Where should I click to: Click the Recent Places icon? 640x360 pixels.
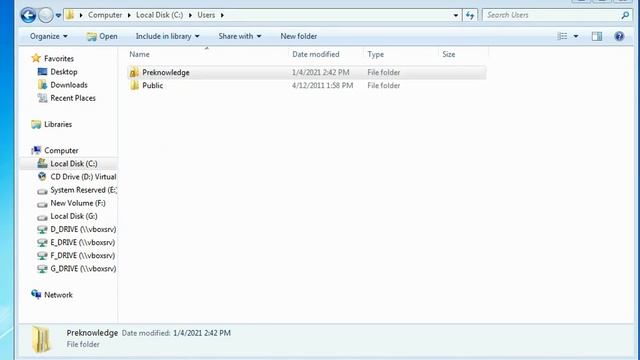tap(42, 98)
